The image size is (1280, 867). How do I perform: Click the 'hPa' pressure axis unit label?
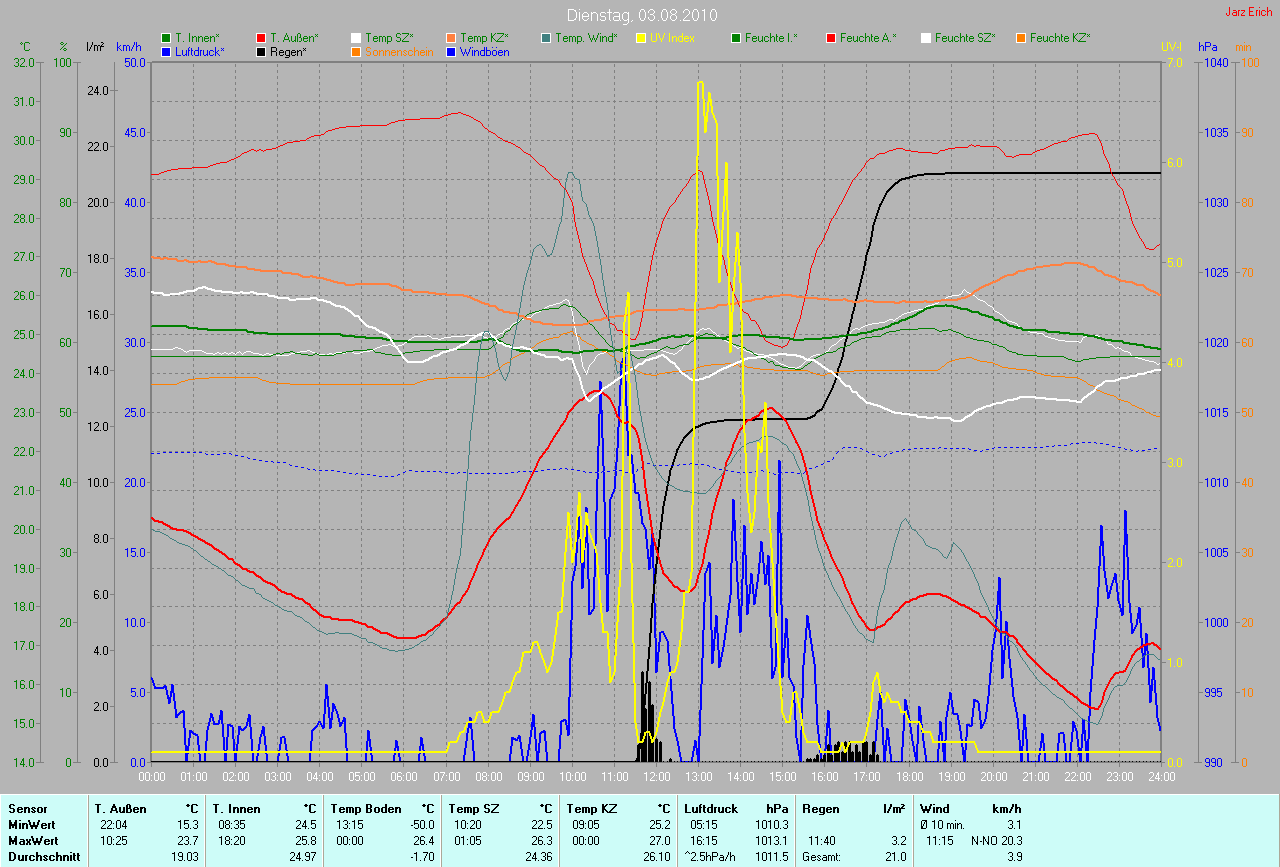[1208, 47]
